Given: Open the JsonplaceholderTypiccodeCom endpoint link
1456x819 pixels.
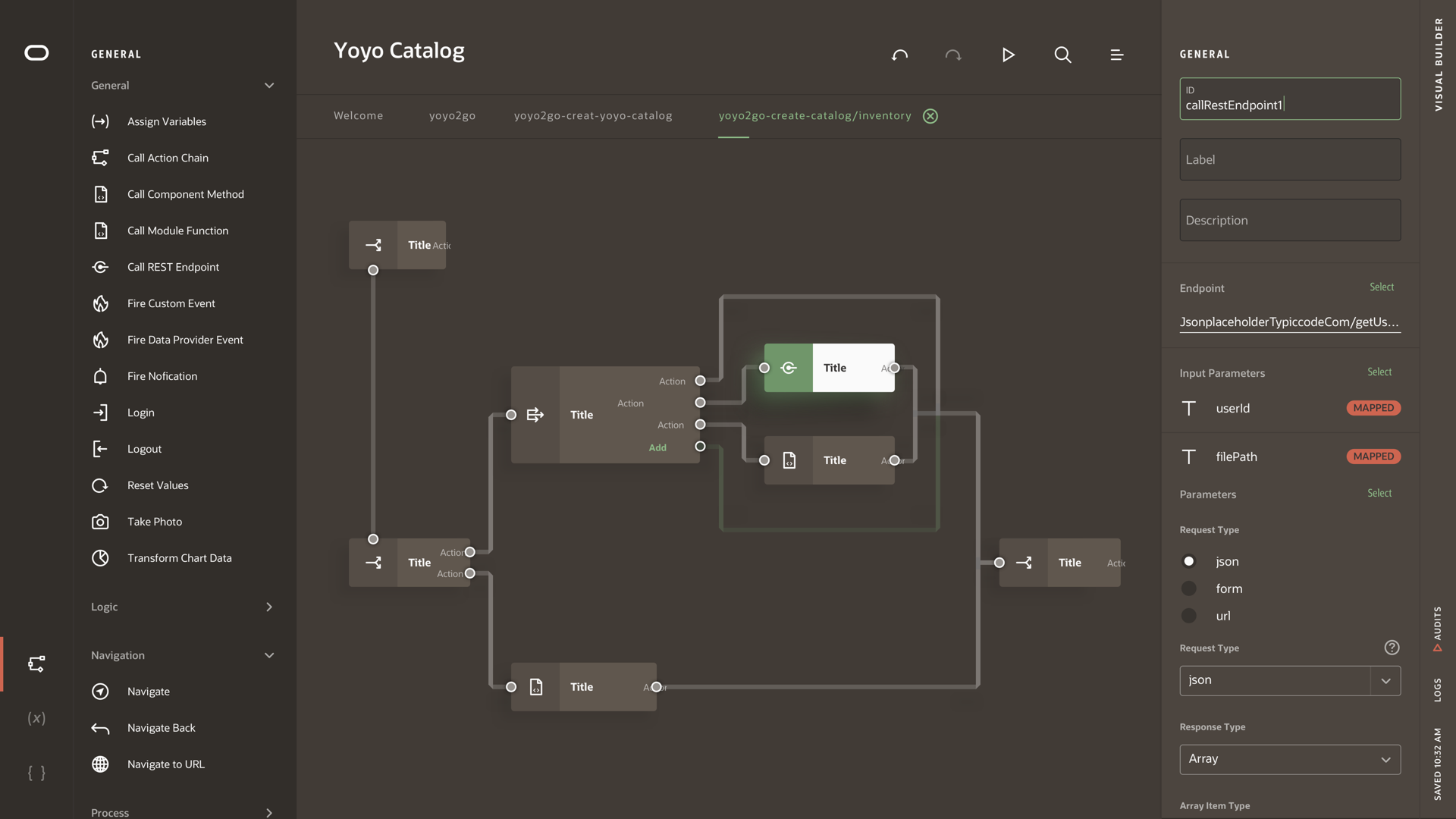Looking at the screenshot, I should point(1289,322).
